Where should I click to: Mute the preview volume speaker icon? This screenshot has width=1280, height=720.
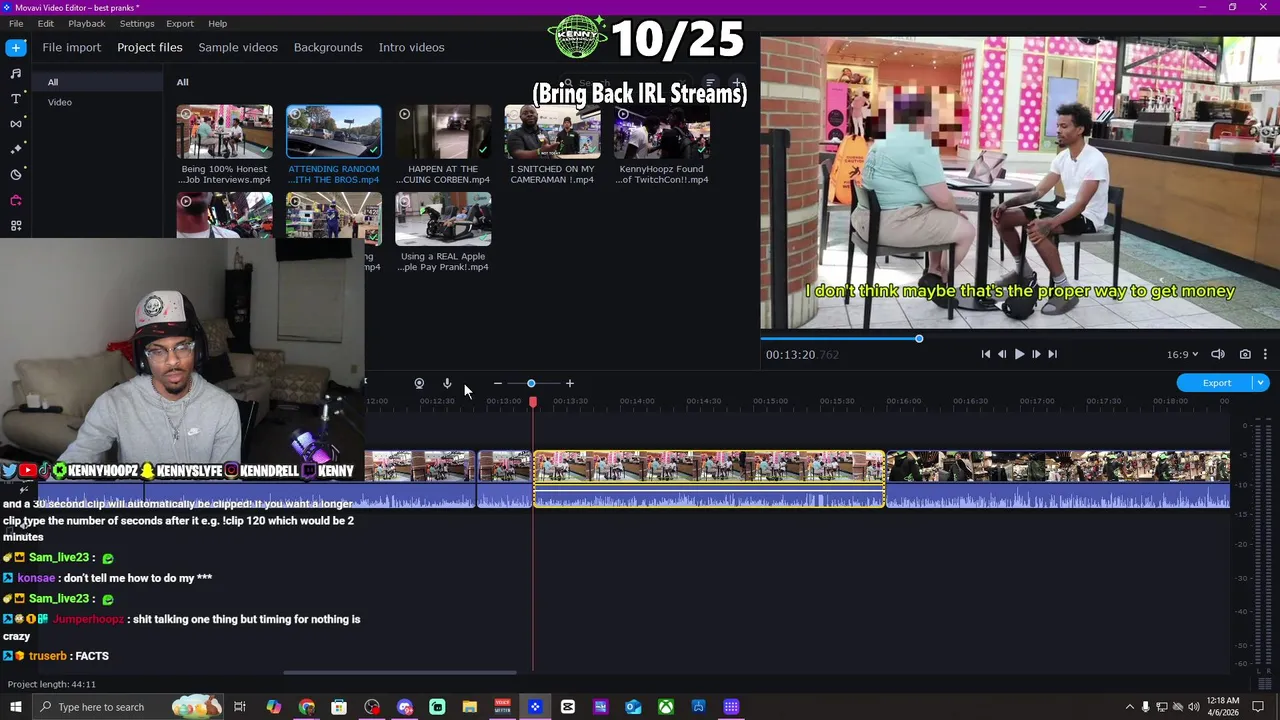coord(1217,354)
